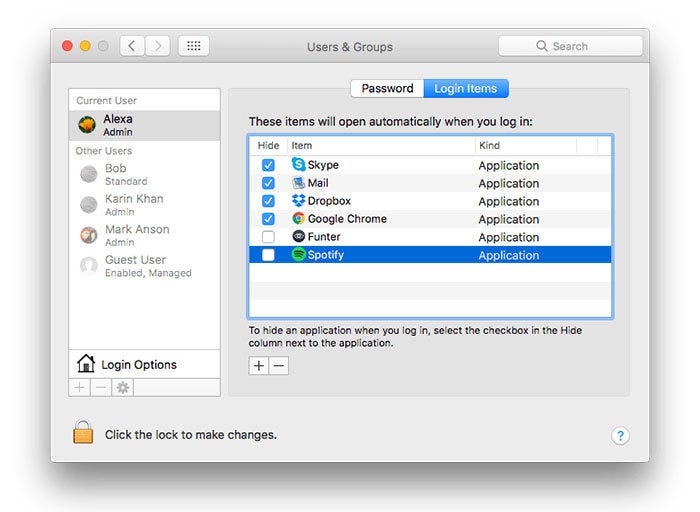700x512 pixels.
Task: Show all preferences with the grid button
Action: point(194,46)
